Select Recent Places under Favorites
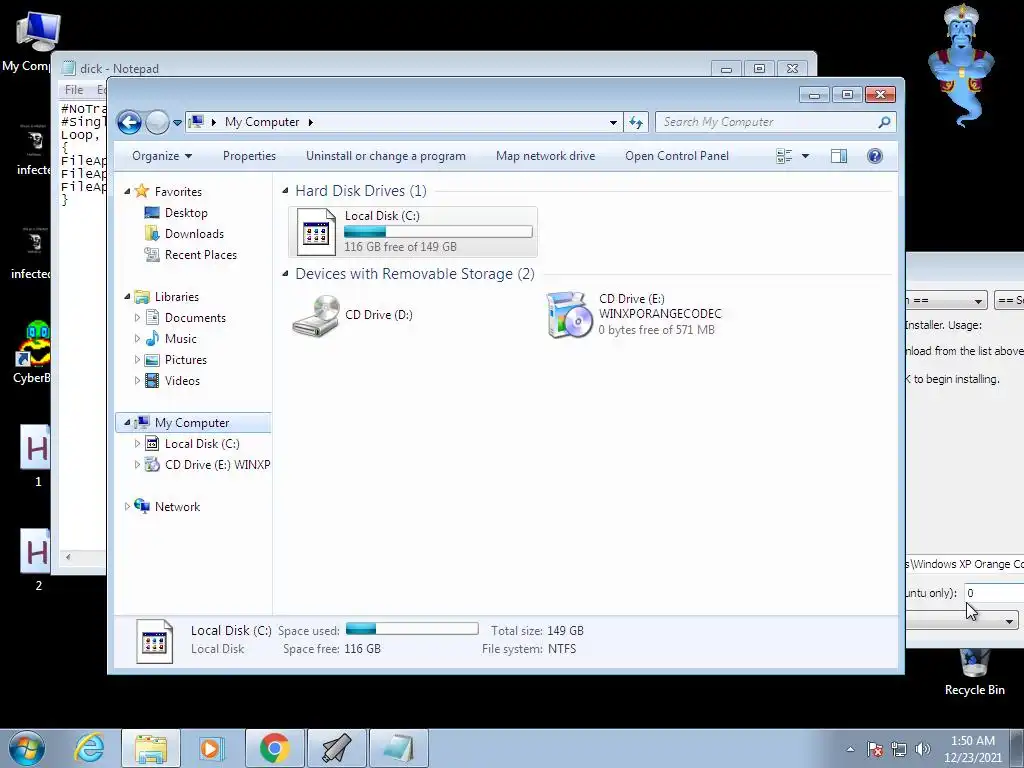The height and width of the screenshot is (768, 1024). tap(200, 255)
